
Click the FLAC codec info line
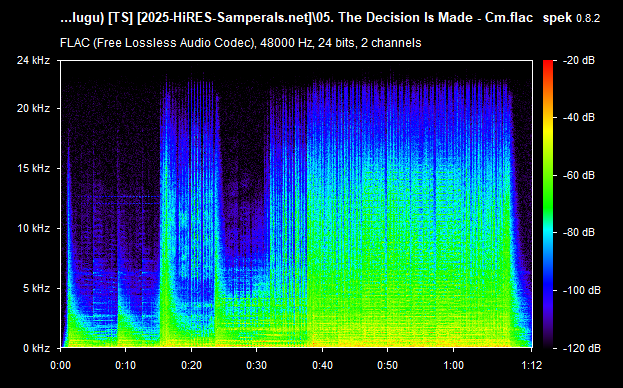[240, 42]
